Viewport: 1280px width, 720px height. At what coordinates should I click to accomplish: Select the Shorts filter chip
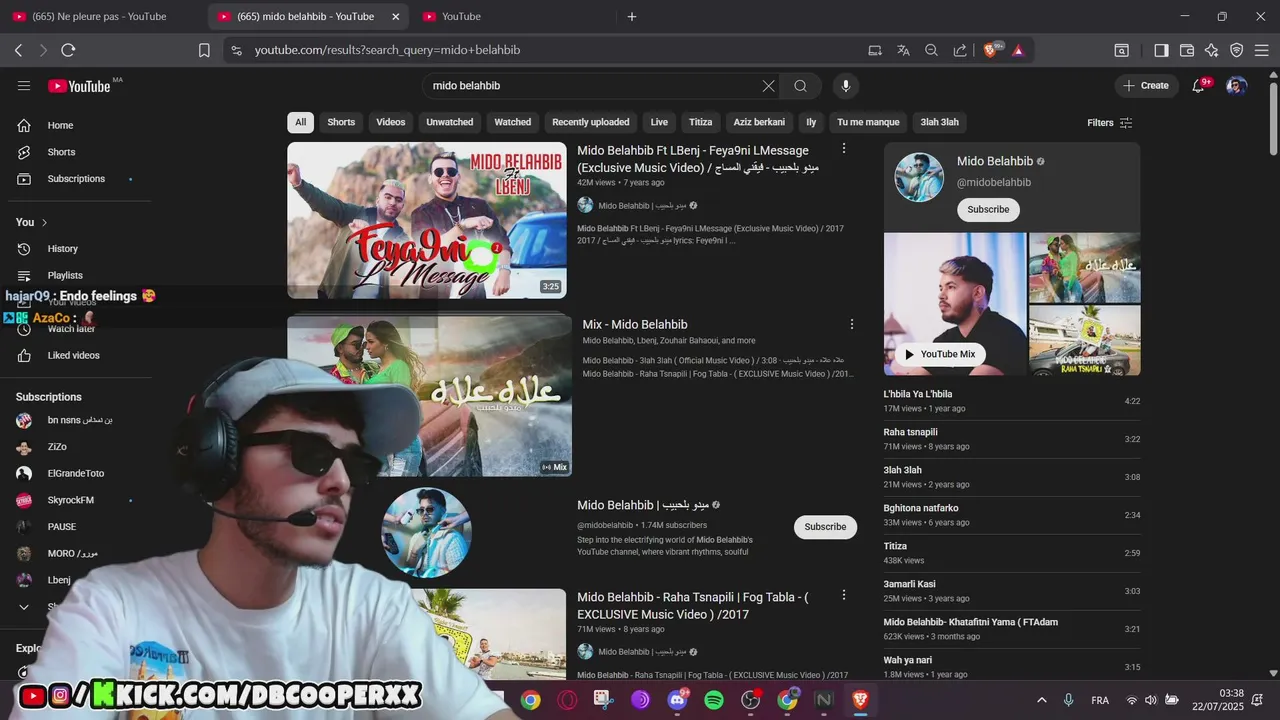[x=341, y=122]
